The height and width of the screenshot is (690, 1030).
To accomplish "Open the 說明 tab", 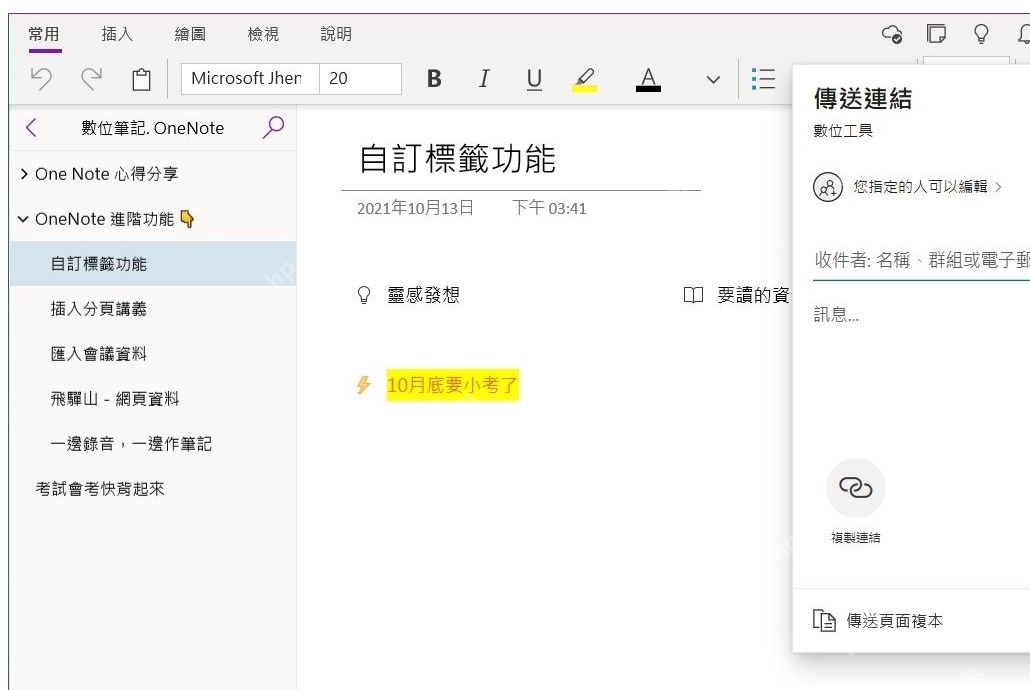I will pyautogui.click(x=336, y=34).
